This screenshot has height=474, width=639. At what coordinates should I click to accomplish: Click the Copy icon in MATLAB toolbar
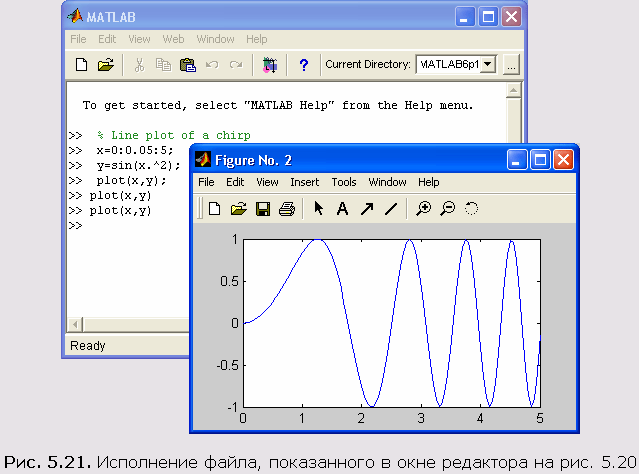coord(163,64)
